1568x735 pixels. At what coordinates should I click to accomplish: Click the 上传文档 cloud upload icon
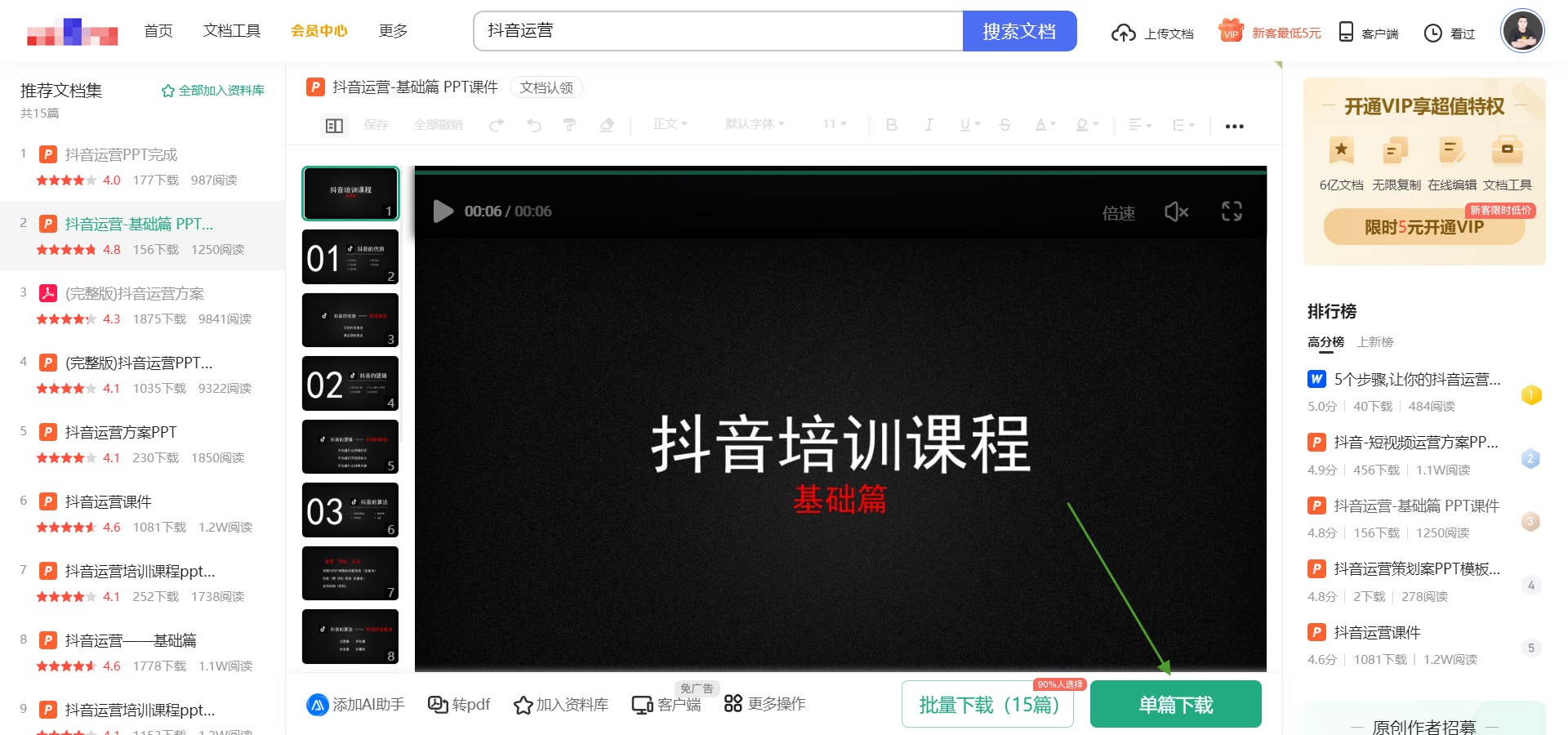1124,33
